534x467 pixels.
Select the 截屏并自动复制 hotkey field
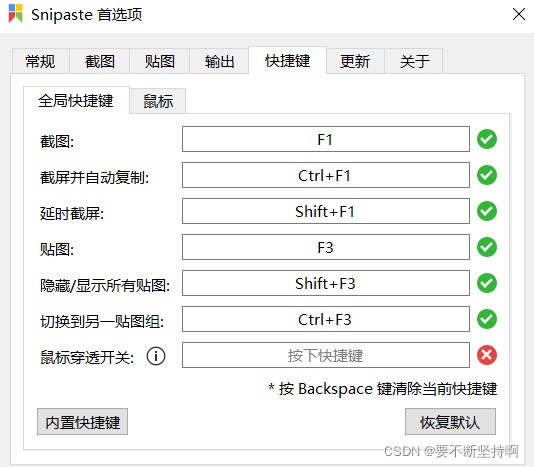tap(326, 175)
